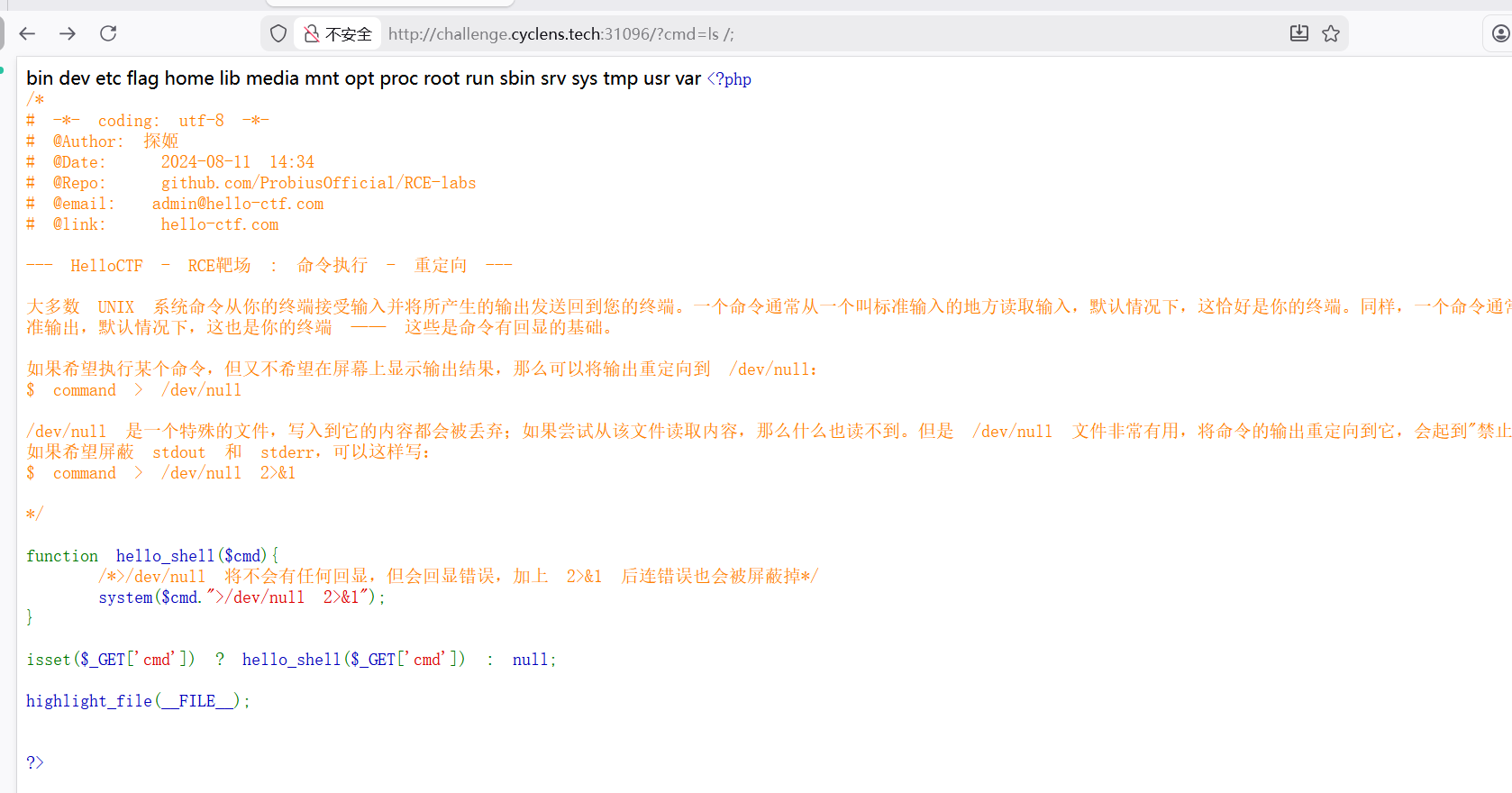Click the '如果希望屏蔽 stdout 和 stderr' line
1512x793 pixels.
point(229,452)
